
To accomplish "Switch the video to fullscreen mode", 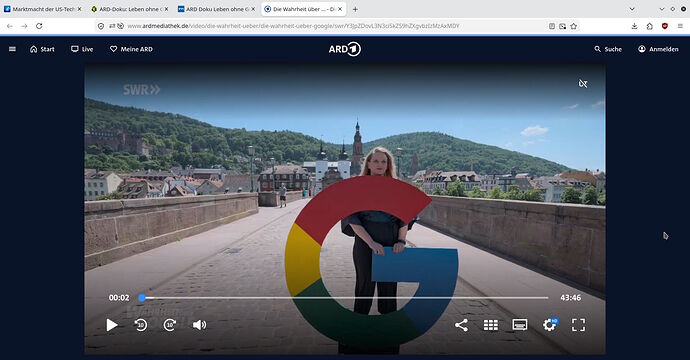I will coord(578,325).
